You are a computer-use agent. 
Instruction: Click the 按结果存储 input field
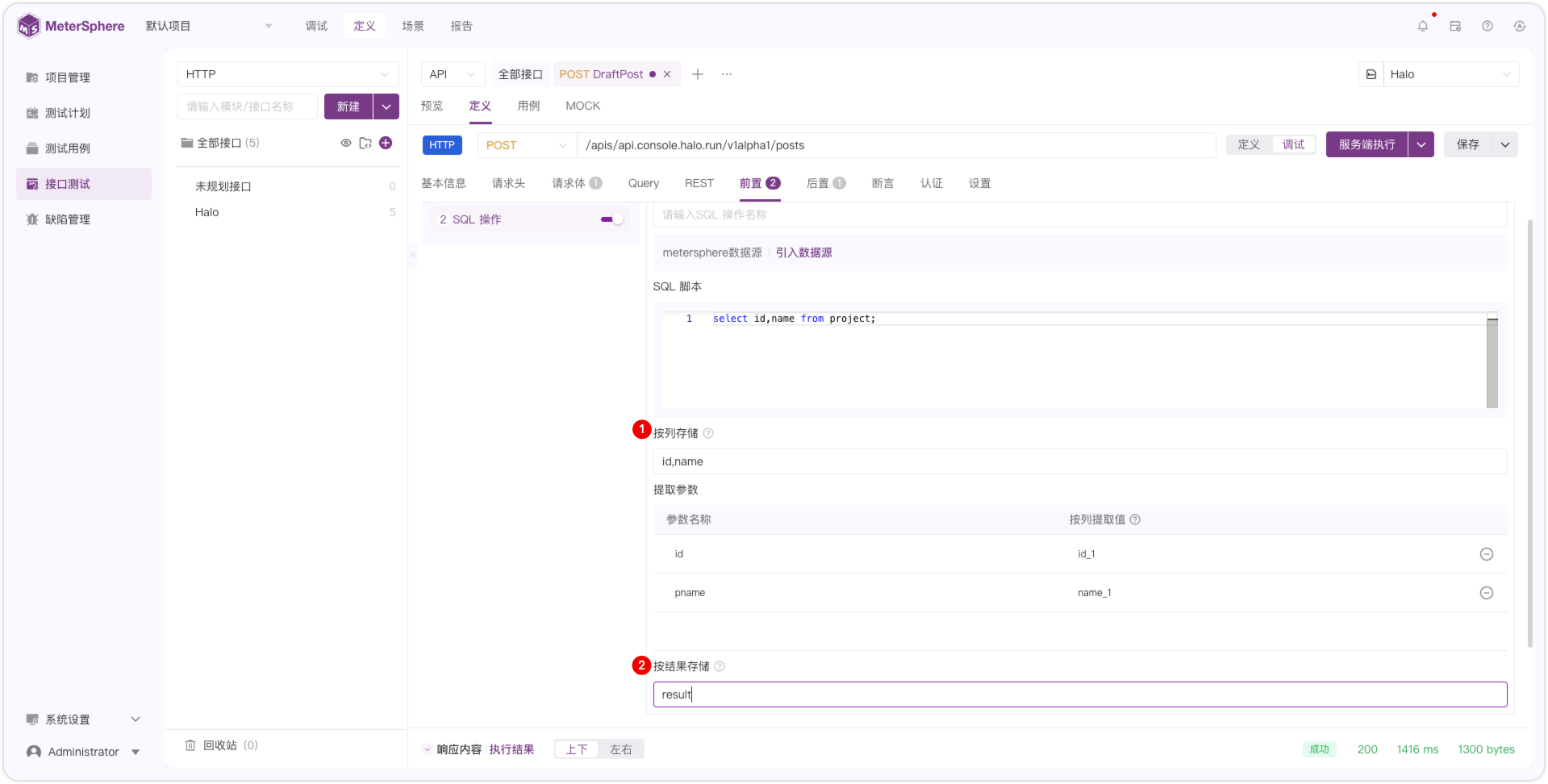[1079, 694]
